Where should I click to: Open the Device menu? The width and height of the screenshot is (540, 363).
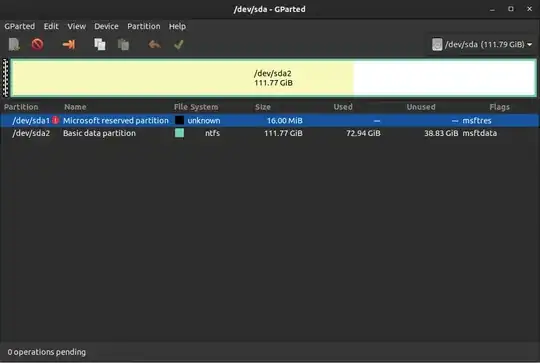[106, 26]
